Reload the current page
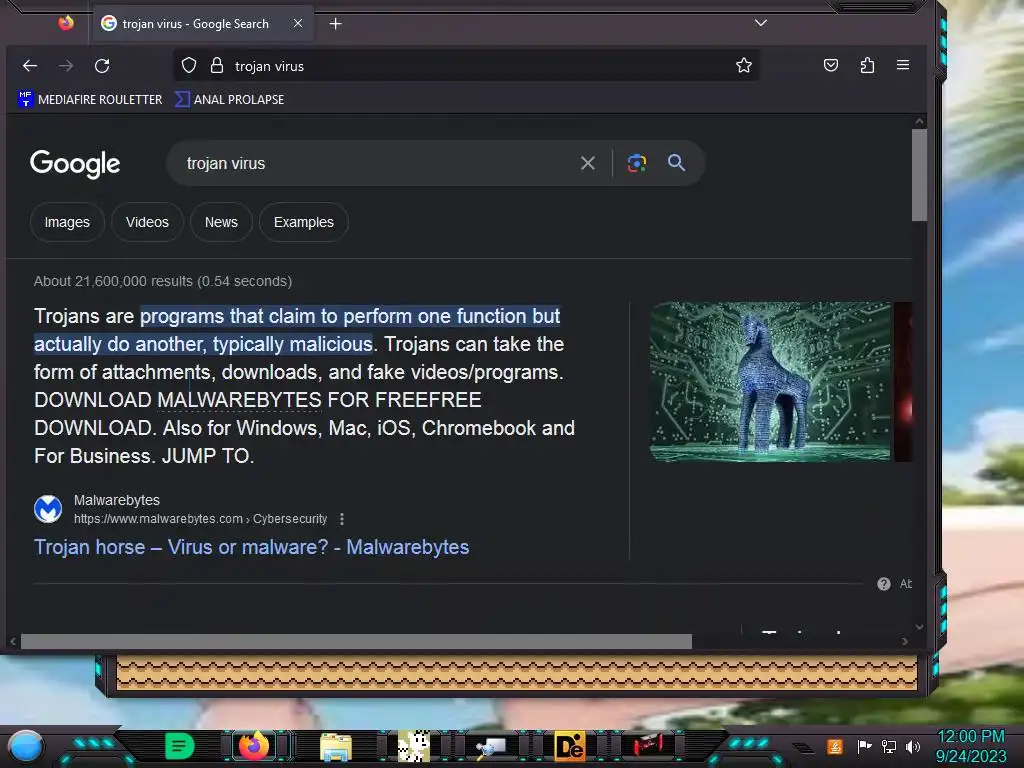Viewport: 1024px width, 768px height. click(102, 65)
